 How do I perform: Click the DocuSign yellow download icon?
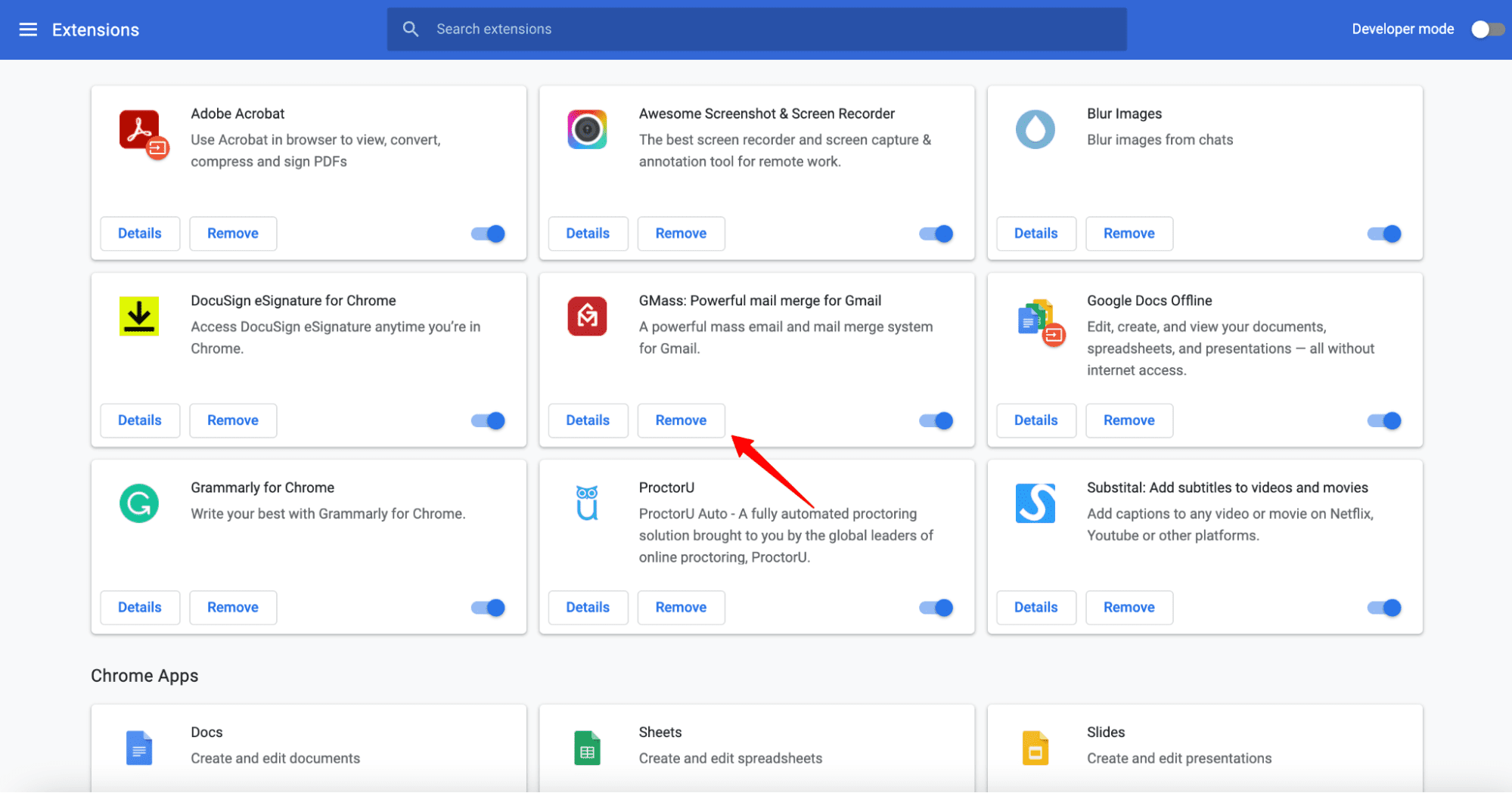[139, 316]
